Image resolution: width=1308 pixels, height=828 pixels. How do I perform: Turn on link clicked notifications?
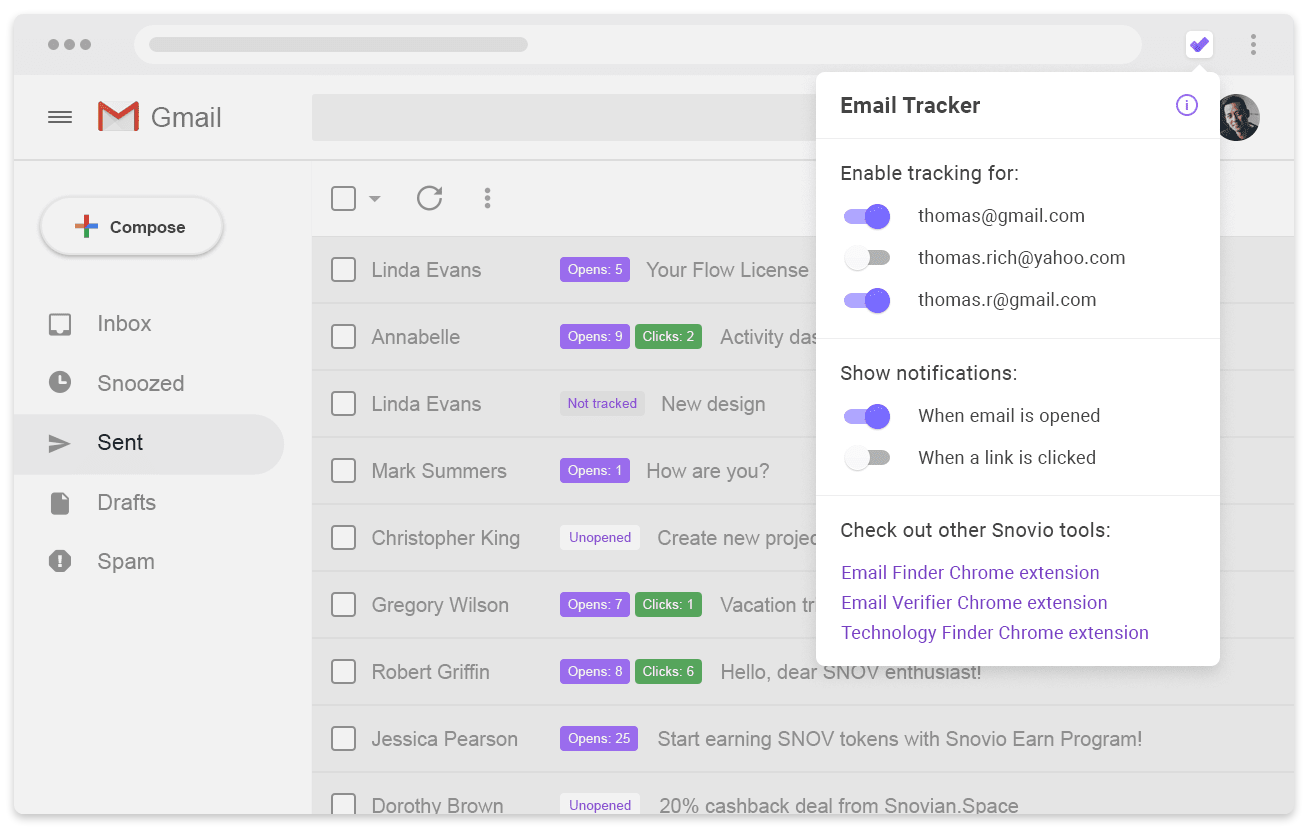pyautogui.click(x=867, y=458)
